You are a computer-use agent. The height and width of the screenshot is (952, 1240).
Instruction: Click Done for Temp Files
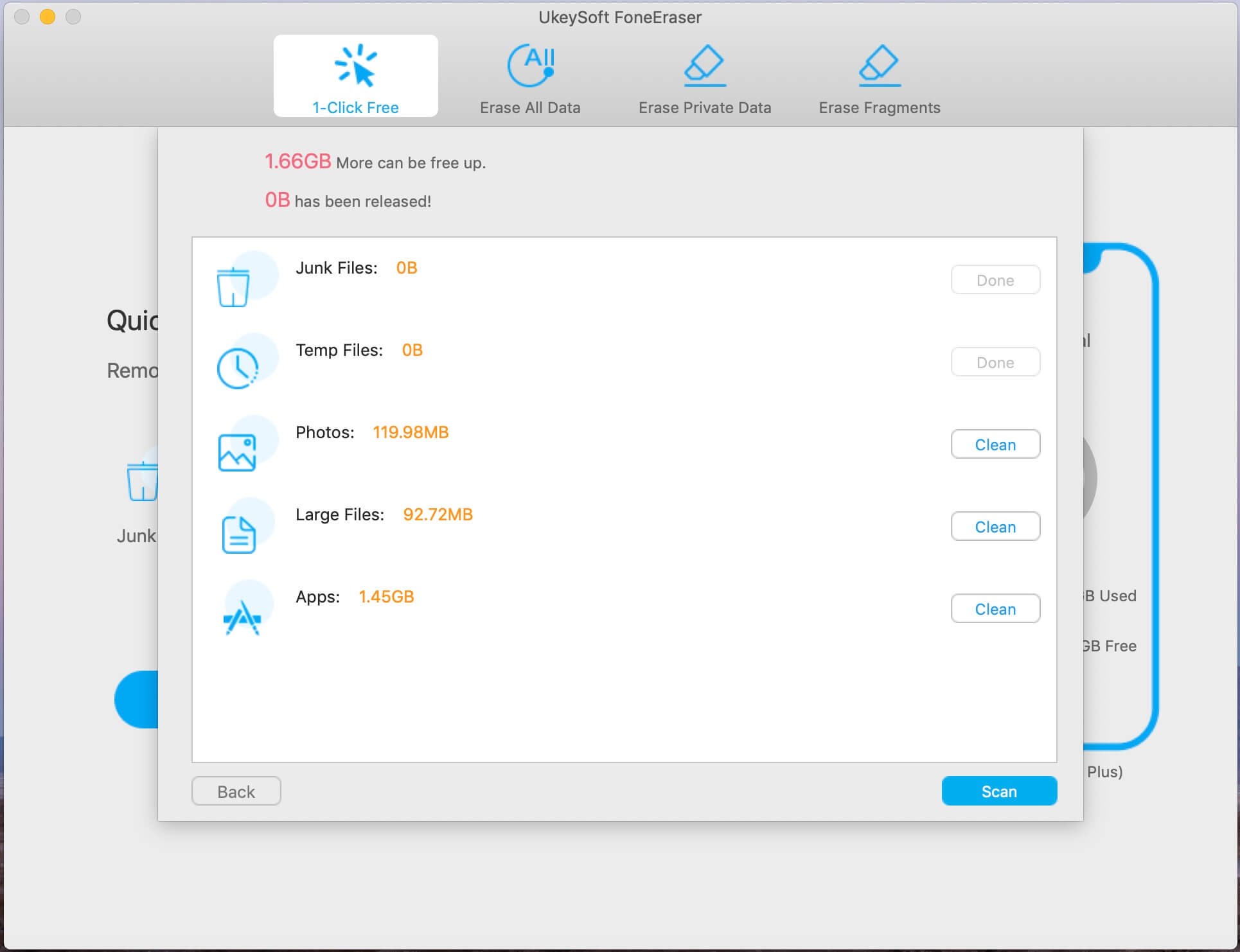pyautogui.click(x=995, y=362)
